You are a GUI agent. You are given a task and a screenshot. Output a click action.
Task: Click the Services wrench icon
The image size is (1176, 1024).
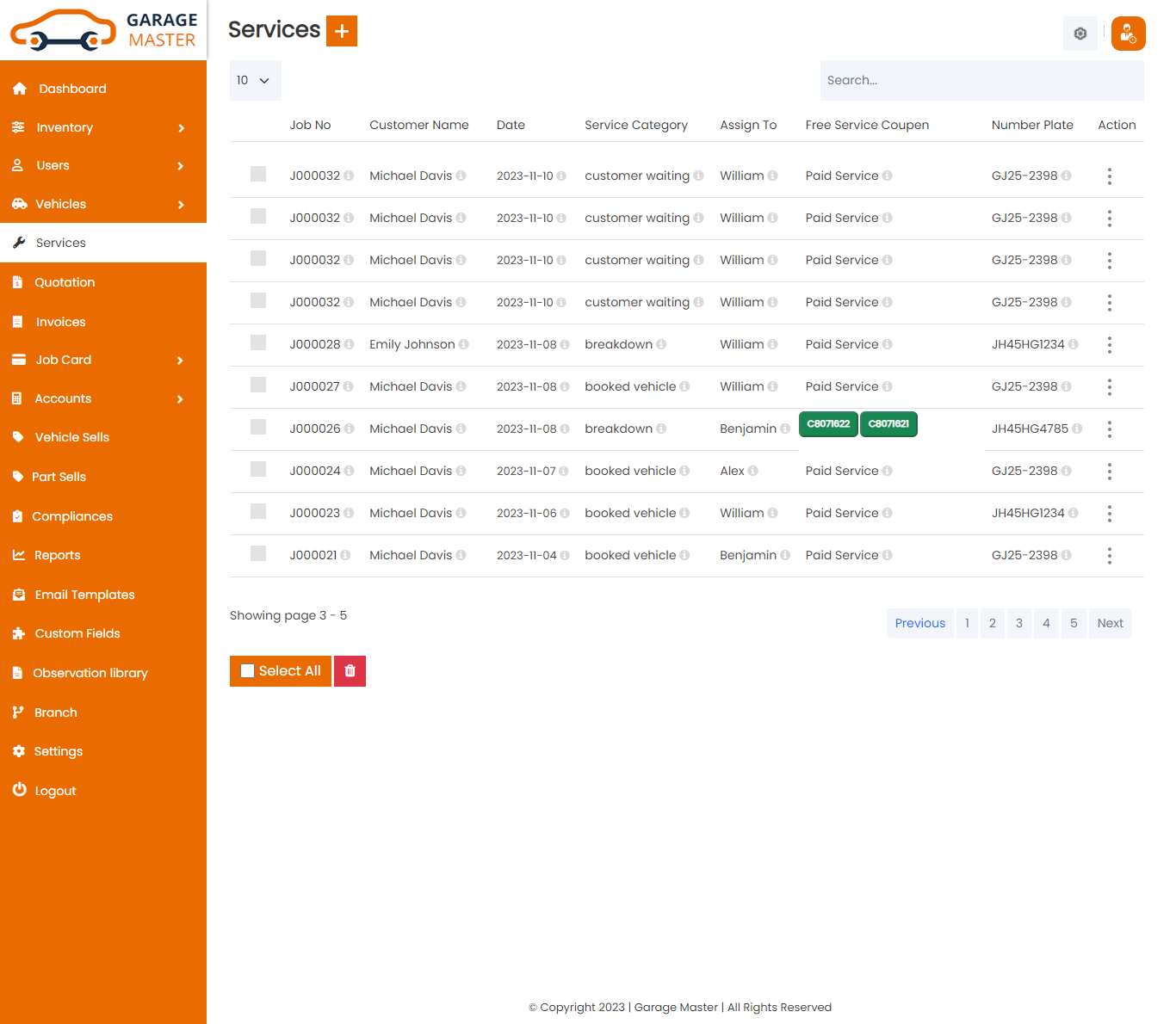(19, 243)
